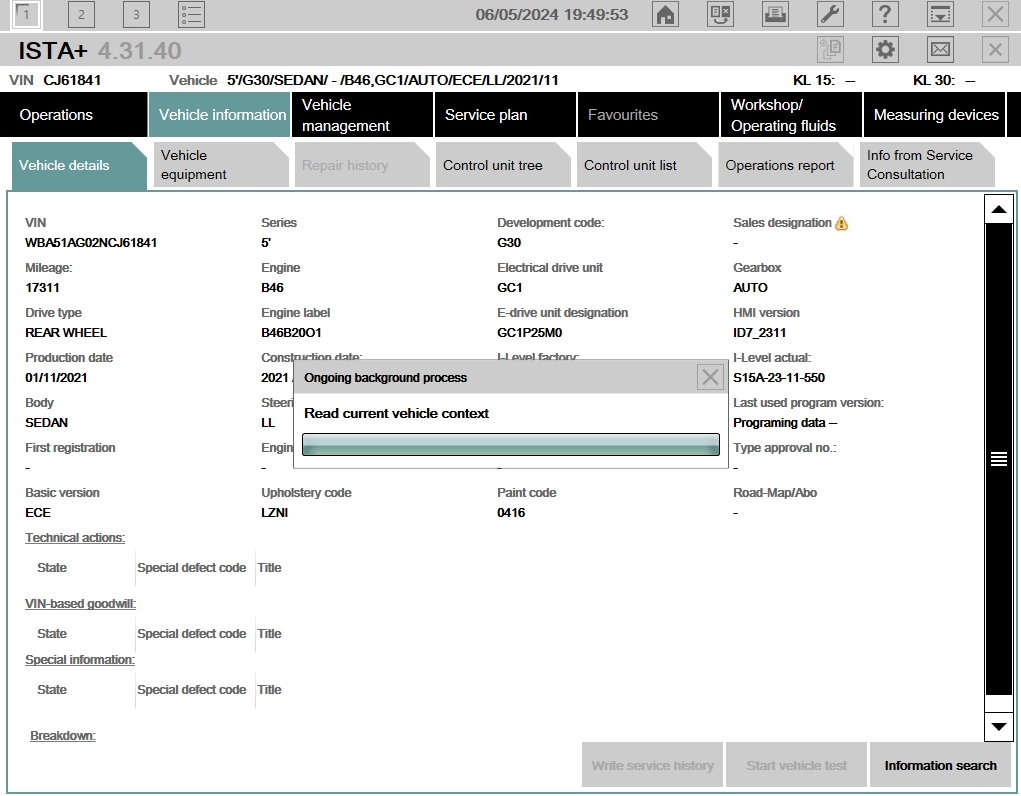
Task: Click the Information search button
Action: (x=940, y=765)
